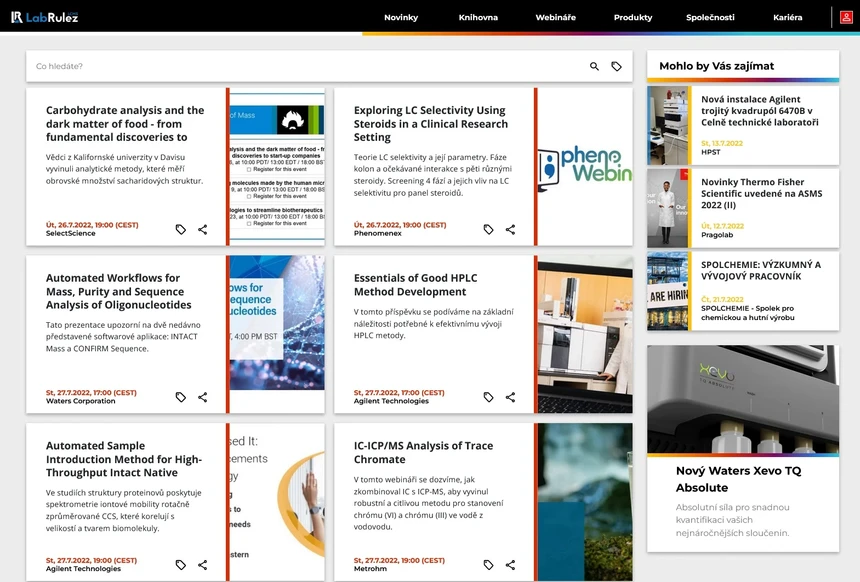Open Nová instalace Agilent trojitý kvadrupól article
Image resolution: width=860 pixels, height=582 pixels.
[x=760, y=111]
